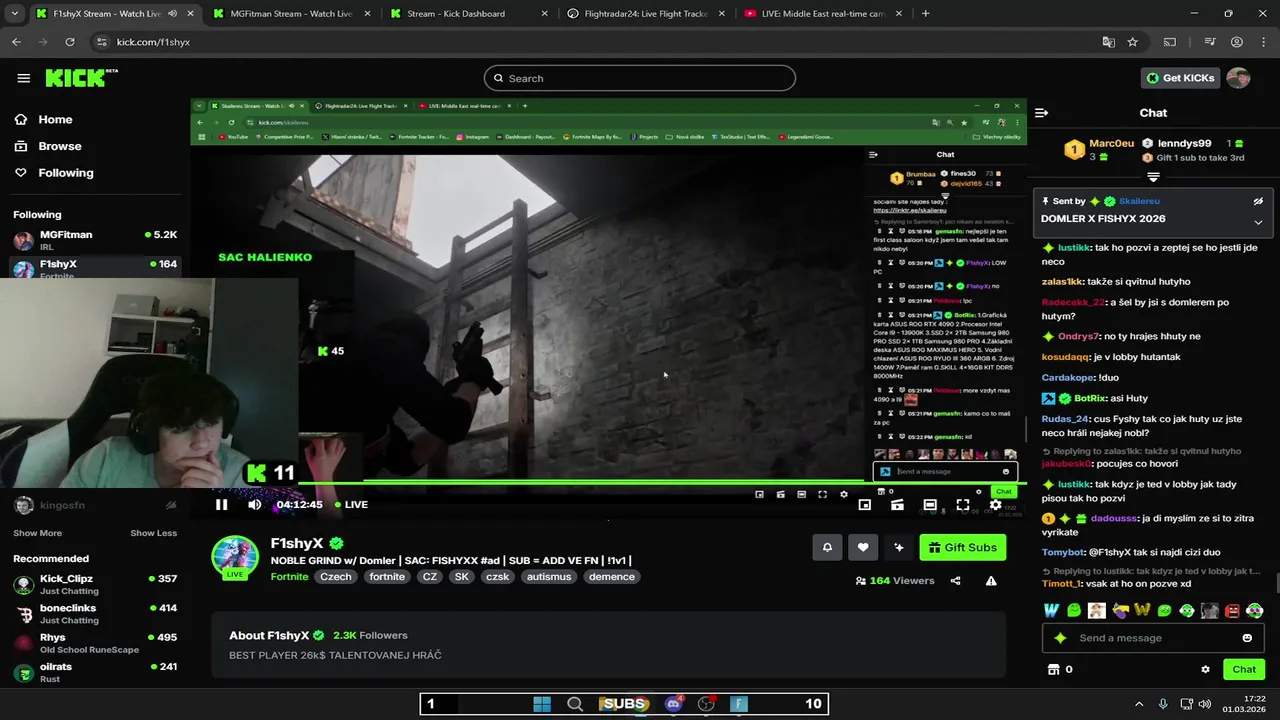Click the translate page icon in address bar
This screenshot has height=720, width=1280.
pos(1108,42)
